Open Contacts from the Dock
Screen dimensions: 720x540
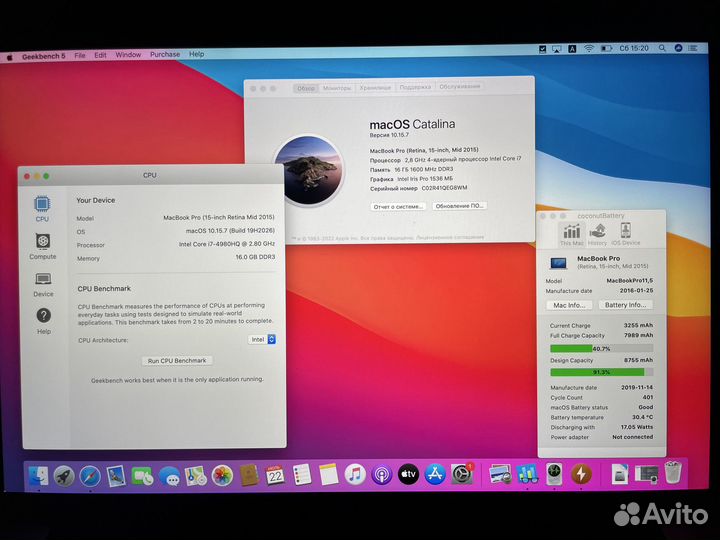tap(249, 475)
